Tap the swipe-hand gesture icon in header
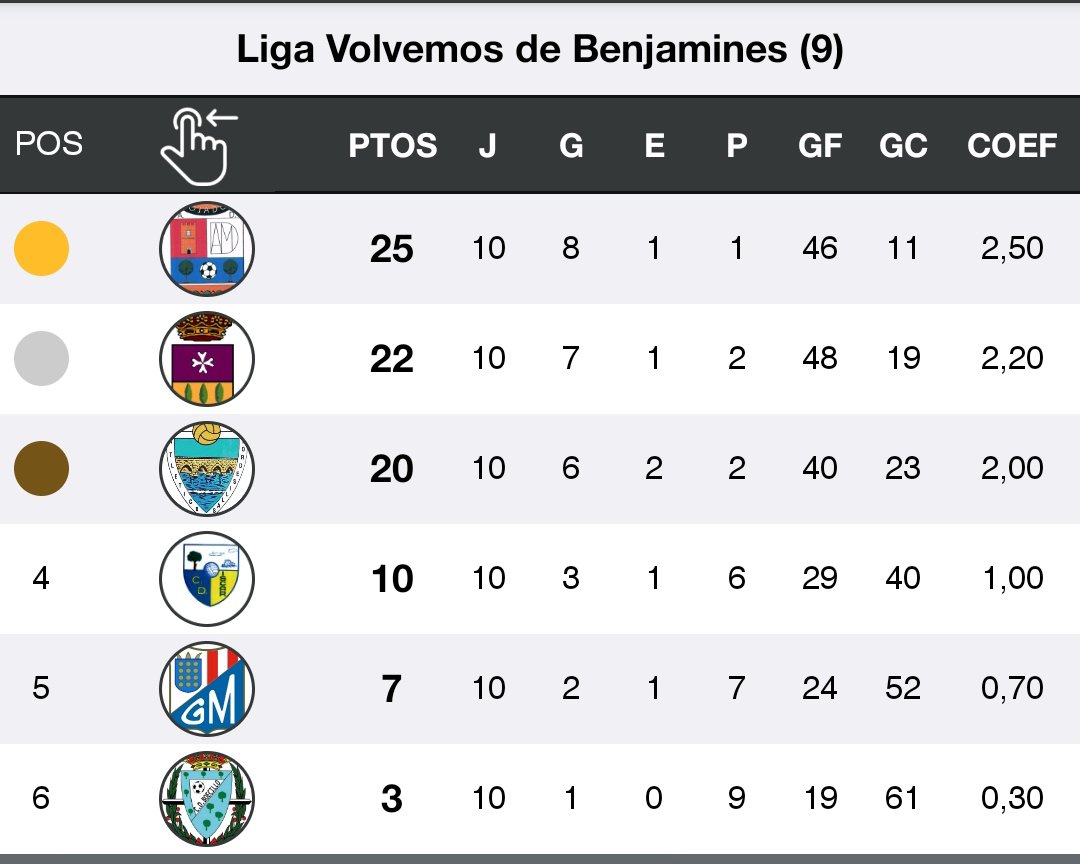1080x864 pixels. pos(200,146)
